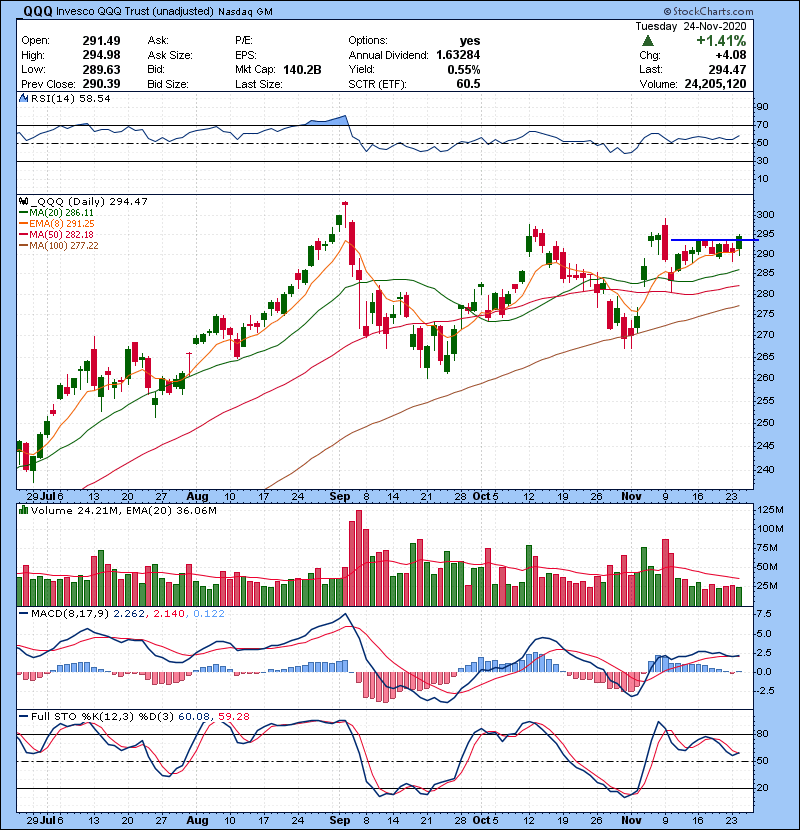This screenshot has width=800, height=830.
Task: Click the blue horizontal resistance line
Action: 714,240
